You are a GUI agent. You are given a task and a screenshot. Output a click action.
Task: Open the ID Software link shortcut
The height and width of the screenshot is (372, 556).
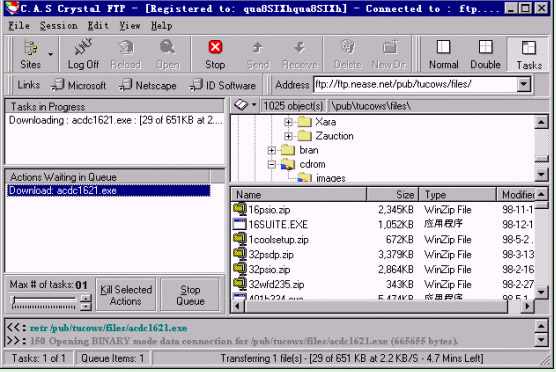[x=223, y=85]
